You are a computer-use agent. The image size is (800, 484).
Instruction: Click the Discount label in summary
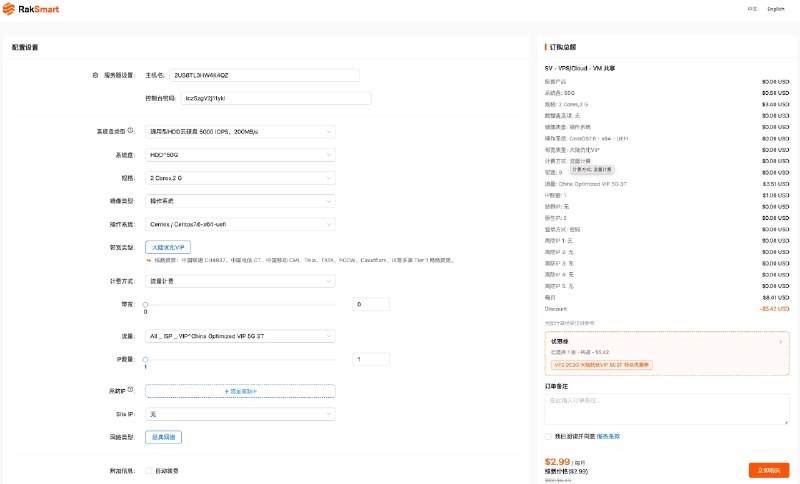(556, 309)
